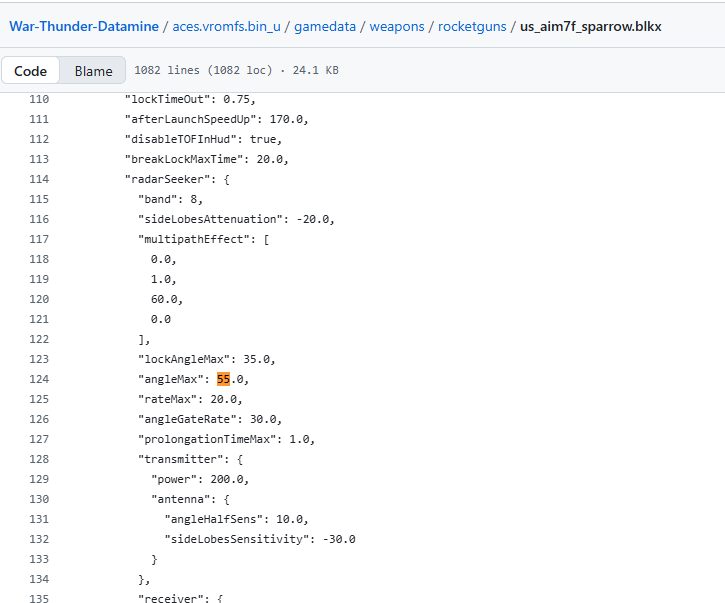This screenshot has width=725, height=603.
Task: Open the weapons folder breadcrumb link
Action: tap(396, 26)
